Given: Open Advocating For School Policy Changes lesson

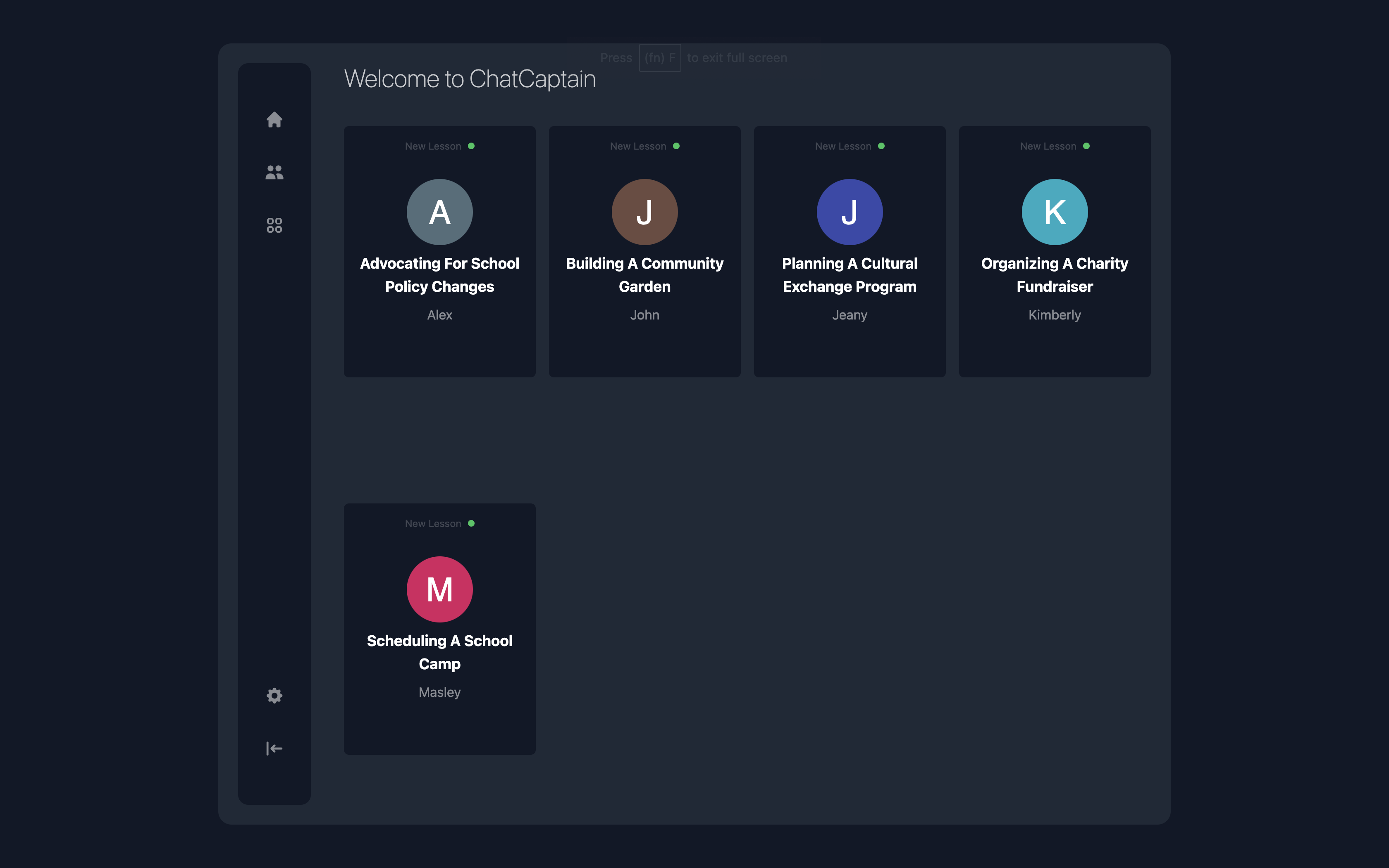Looking at the screenshot, I should pyautogui.click(x=440, y=275).
